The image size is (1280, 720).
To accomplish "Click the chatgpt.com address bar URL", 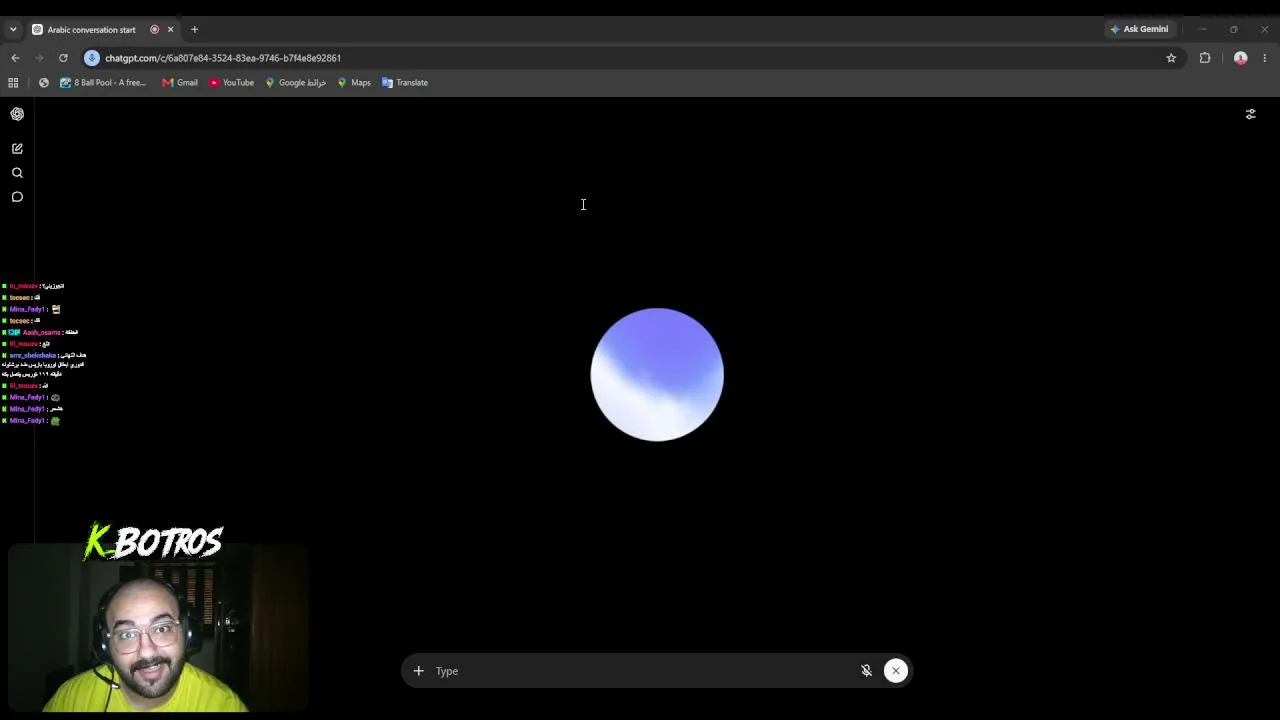I will click(223, 58).
